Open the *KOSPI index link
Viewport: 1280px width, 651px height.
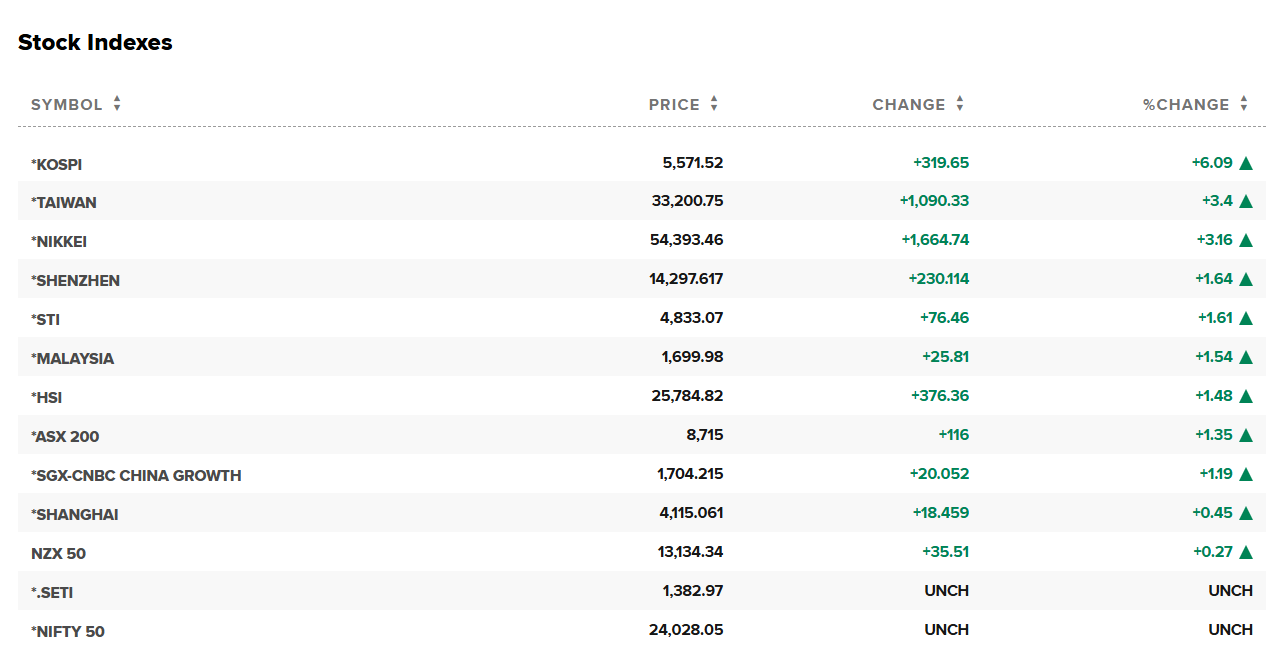pos(57,164)
